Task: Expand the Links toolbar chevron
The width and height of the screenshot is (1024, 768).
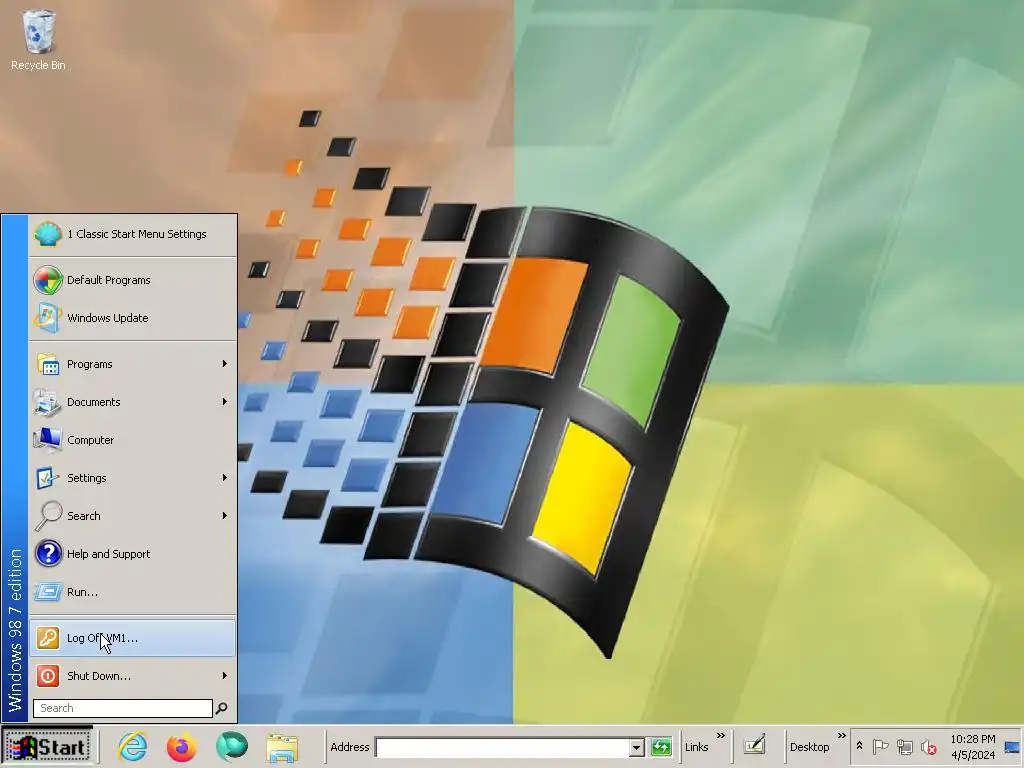Action: [721, 735]
